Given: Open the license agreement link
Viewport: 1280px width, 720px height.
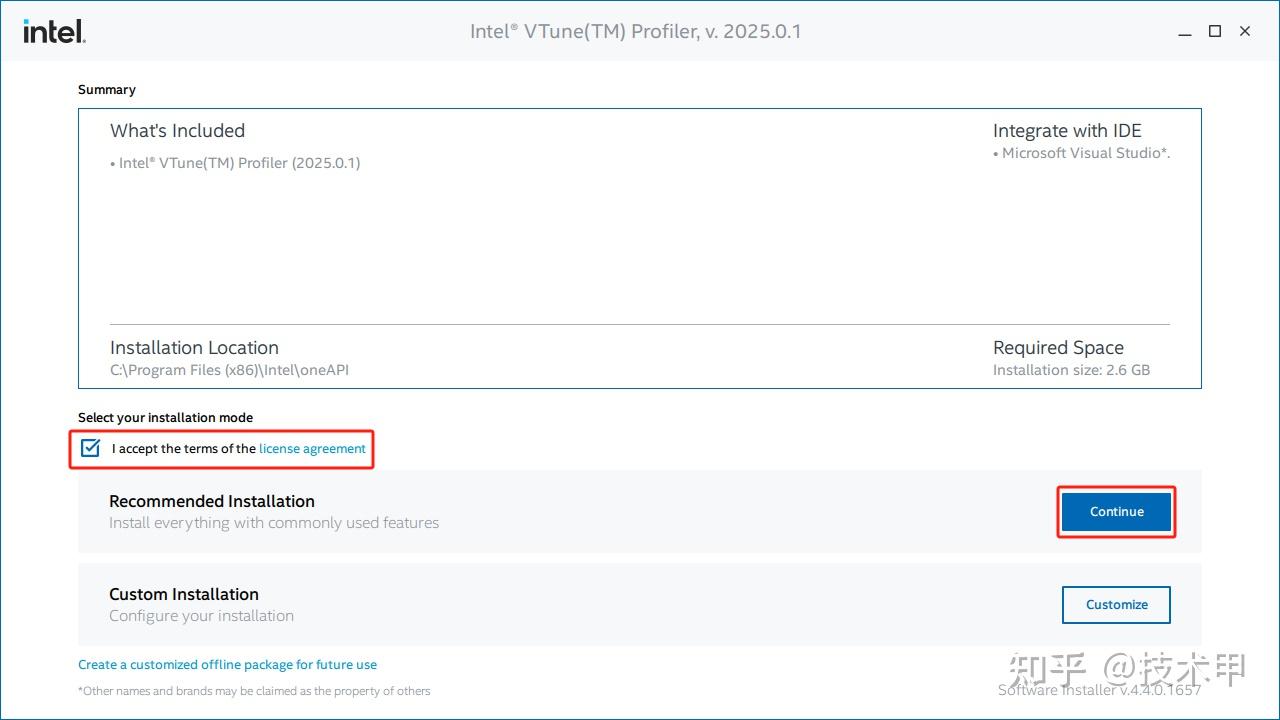Looking at the screenshot, I should pyautogui.click(x=312, y=449).
